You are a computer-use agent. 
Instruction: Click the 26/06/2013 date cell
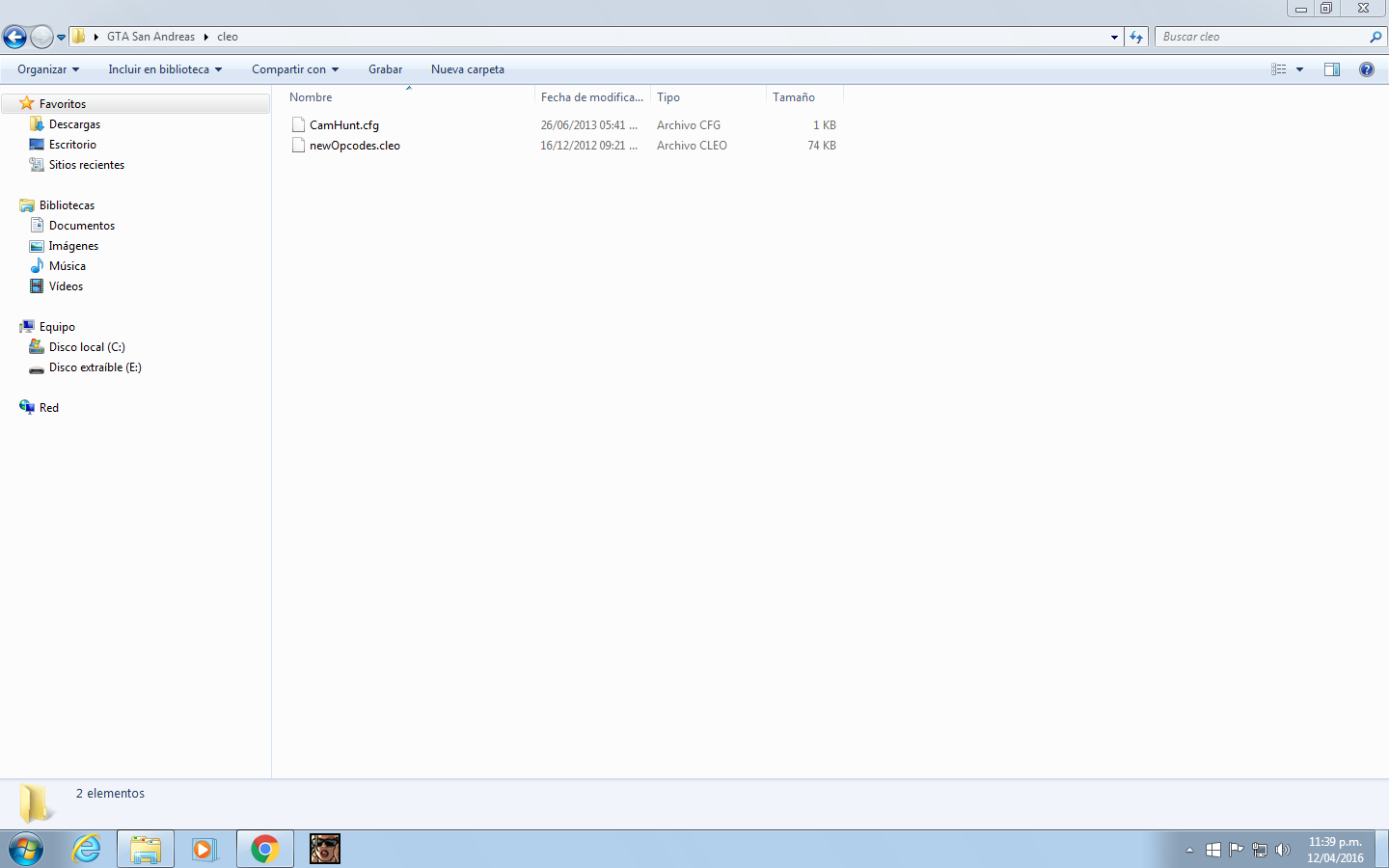pyautogui.click(x=588, y=125)
